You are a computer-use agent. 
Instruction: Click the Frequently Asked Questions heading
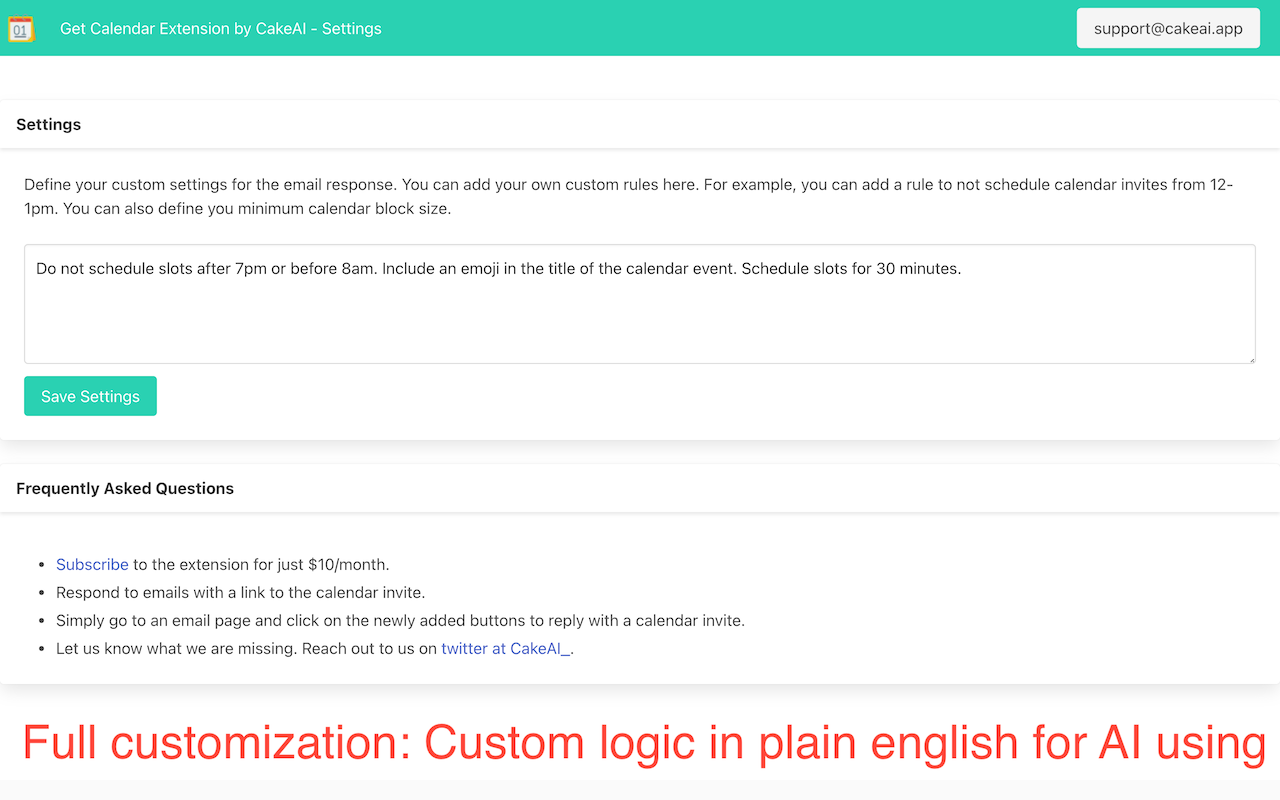pyautogui.click(x=125, y=488)
